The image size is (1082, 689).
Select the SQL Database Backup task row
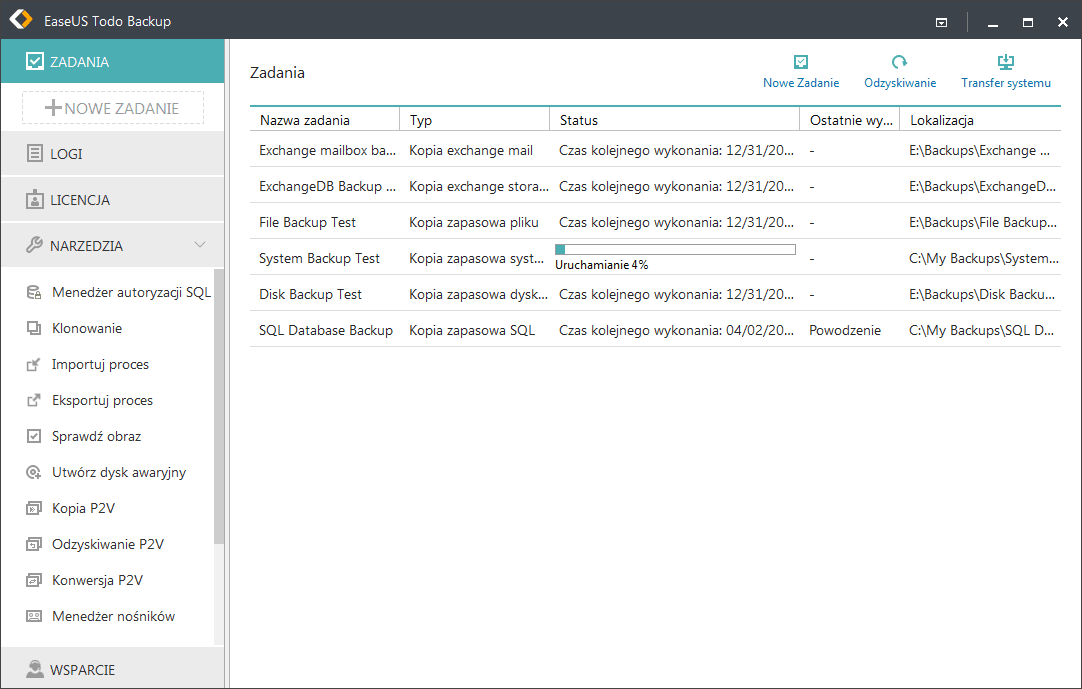pyautogui.click(x=325, y=330)
